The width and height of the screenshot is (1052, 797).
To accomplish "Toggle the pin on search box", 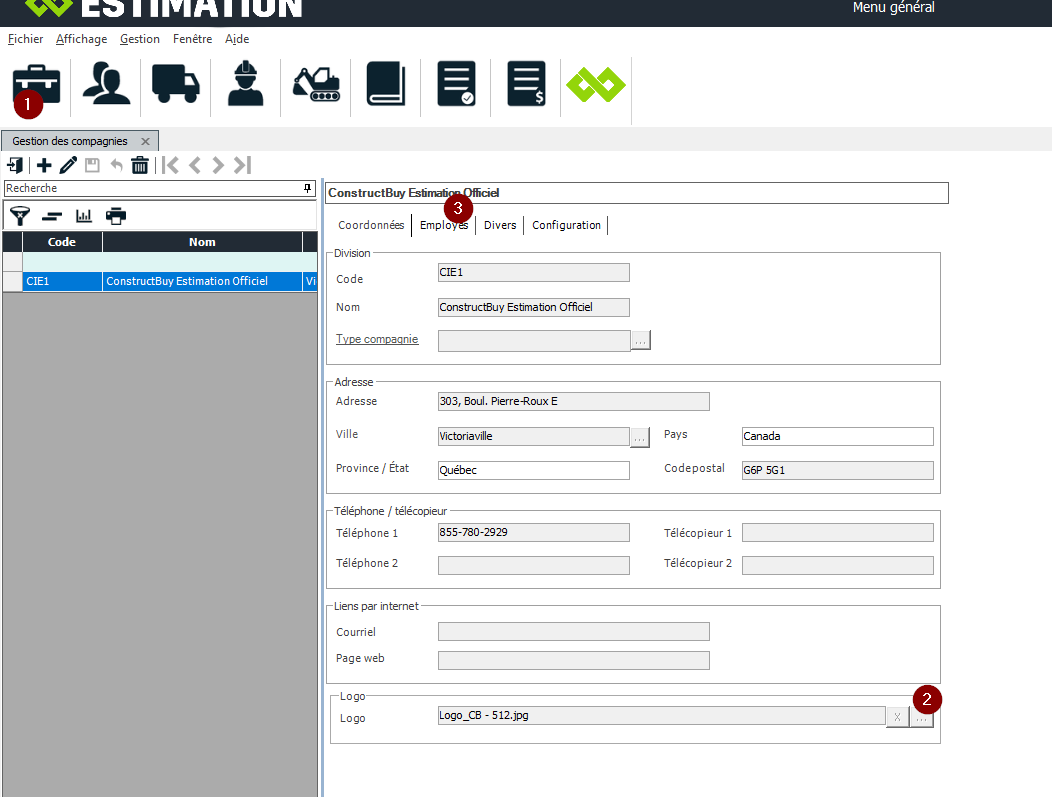I will 307,189.
